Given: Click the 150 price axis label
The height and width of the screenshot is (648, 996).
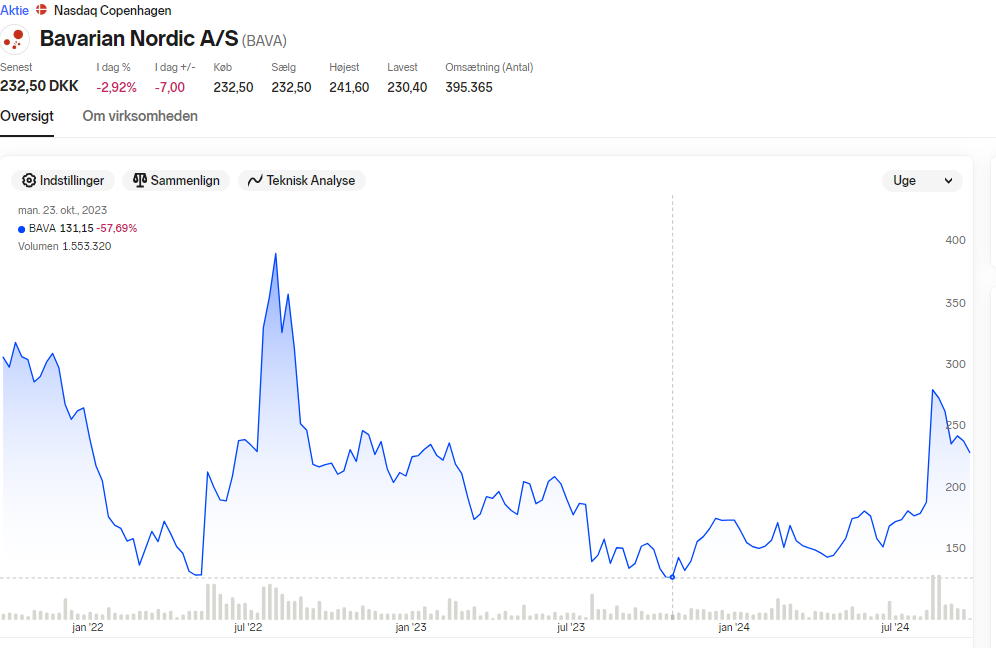Looking at the screenshot, I should 955,548.
